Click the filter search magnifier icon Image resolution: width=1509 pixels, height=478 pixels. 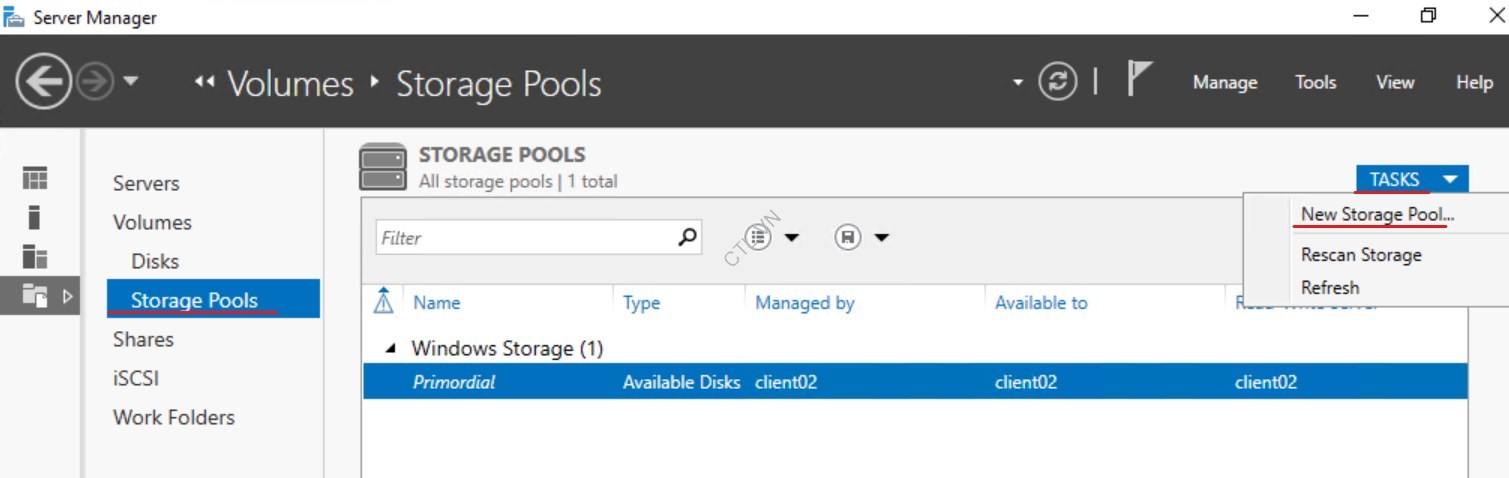pyautogui.click(x=688, y=237)
